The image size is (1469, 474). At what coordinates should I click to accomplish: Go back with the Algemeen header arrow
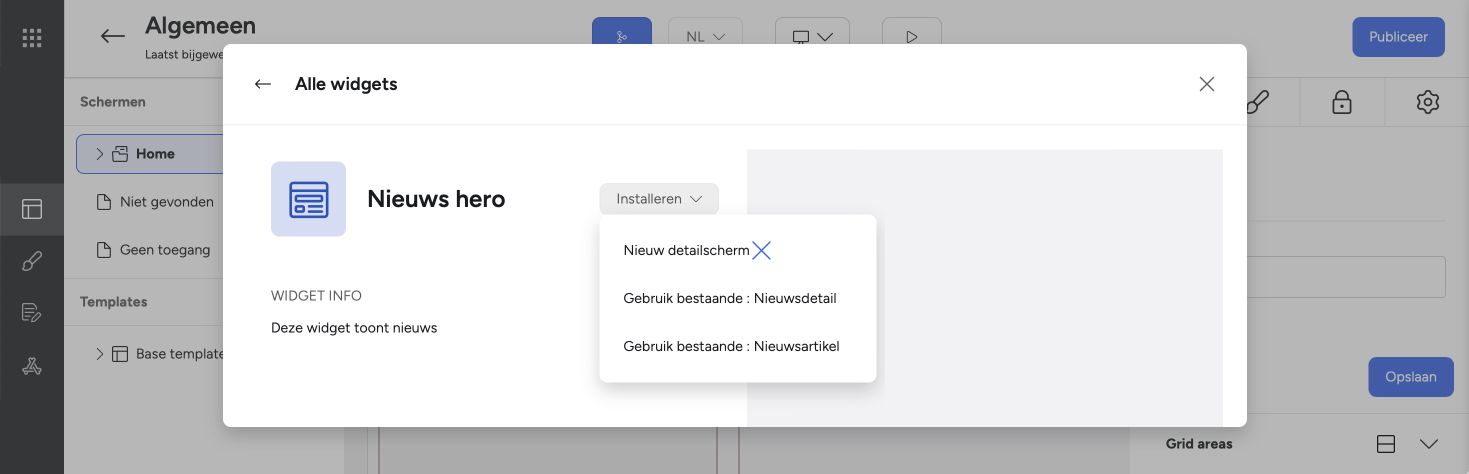113,36
